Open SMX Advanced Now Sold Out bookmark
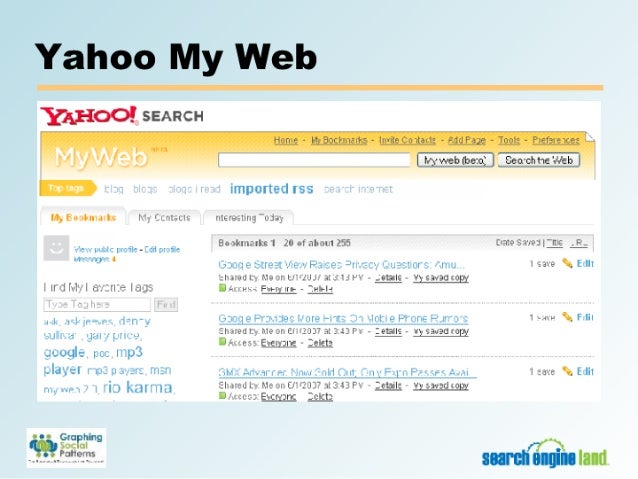638x479 pixels. pyautogui.click(x=347, y=372)
